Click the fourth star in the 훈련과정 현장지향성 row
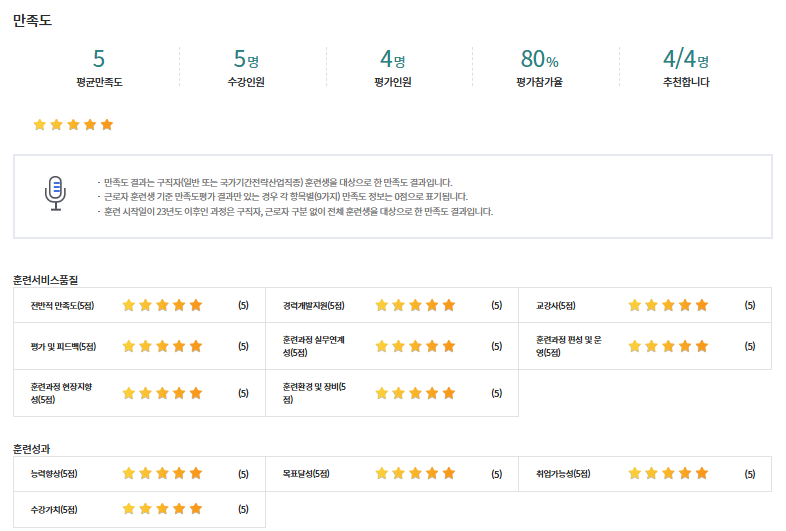786x531 pixels. (x=179, y=393)
